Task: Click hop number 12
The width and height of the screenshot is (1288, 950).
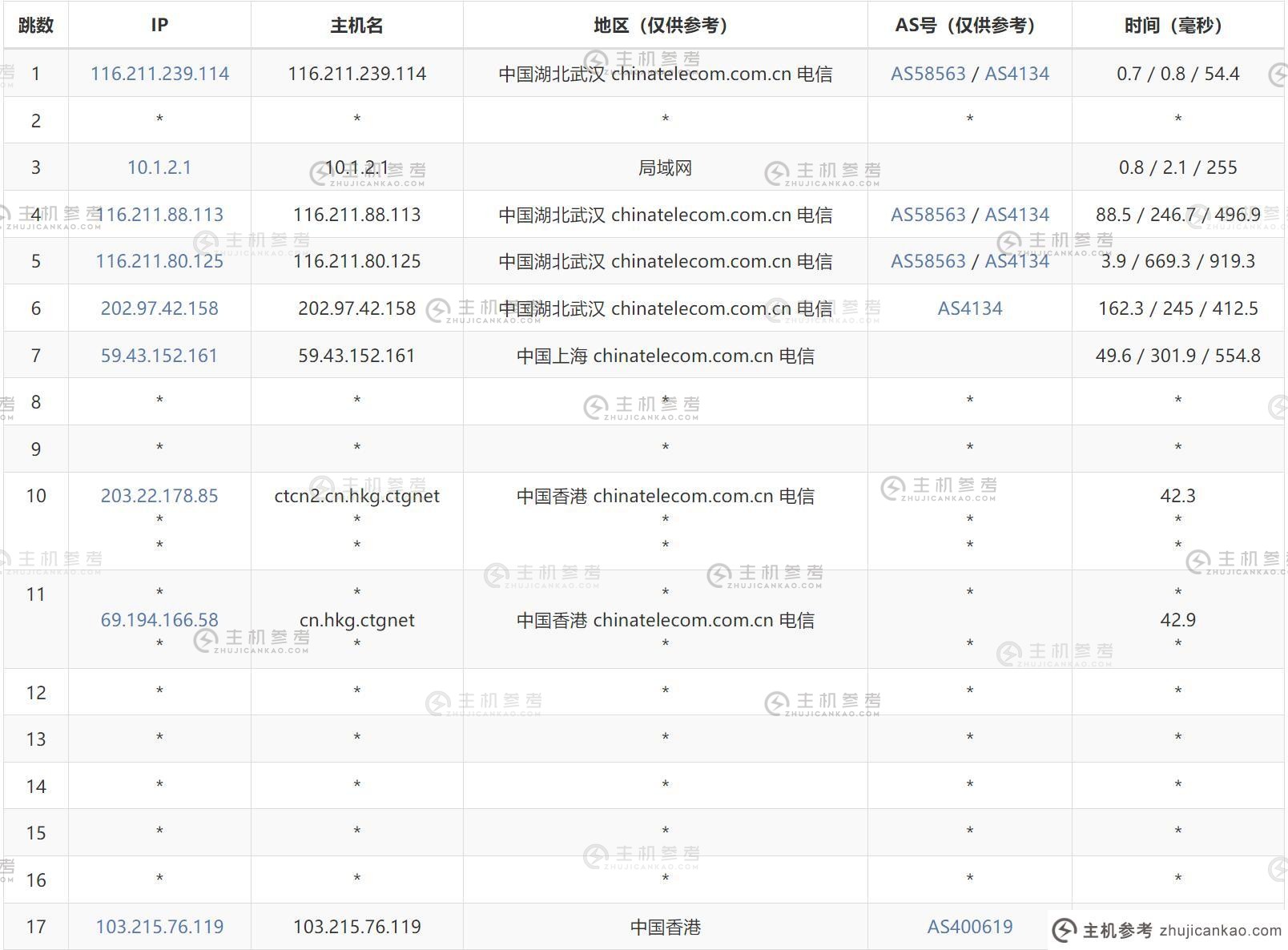Action: [36, 693]
